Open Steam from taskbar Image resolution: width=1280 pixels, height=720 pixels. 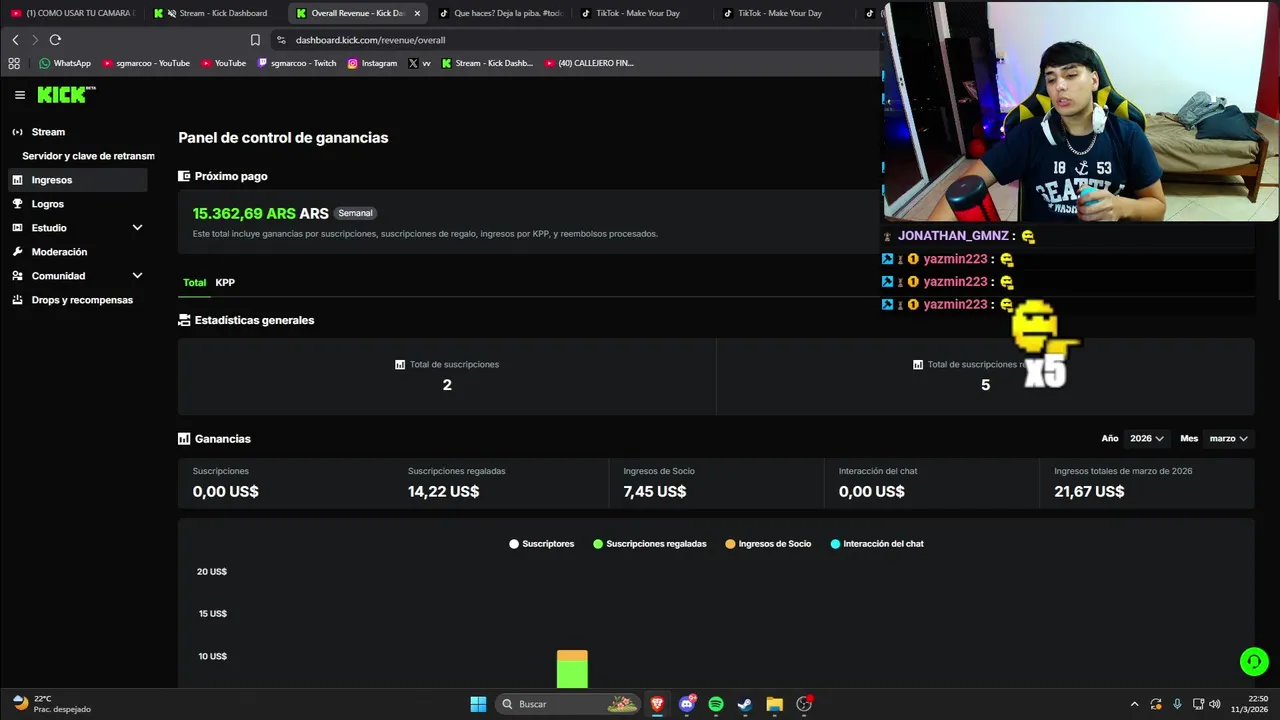point(745,704)
